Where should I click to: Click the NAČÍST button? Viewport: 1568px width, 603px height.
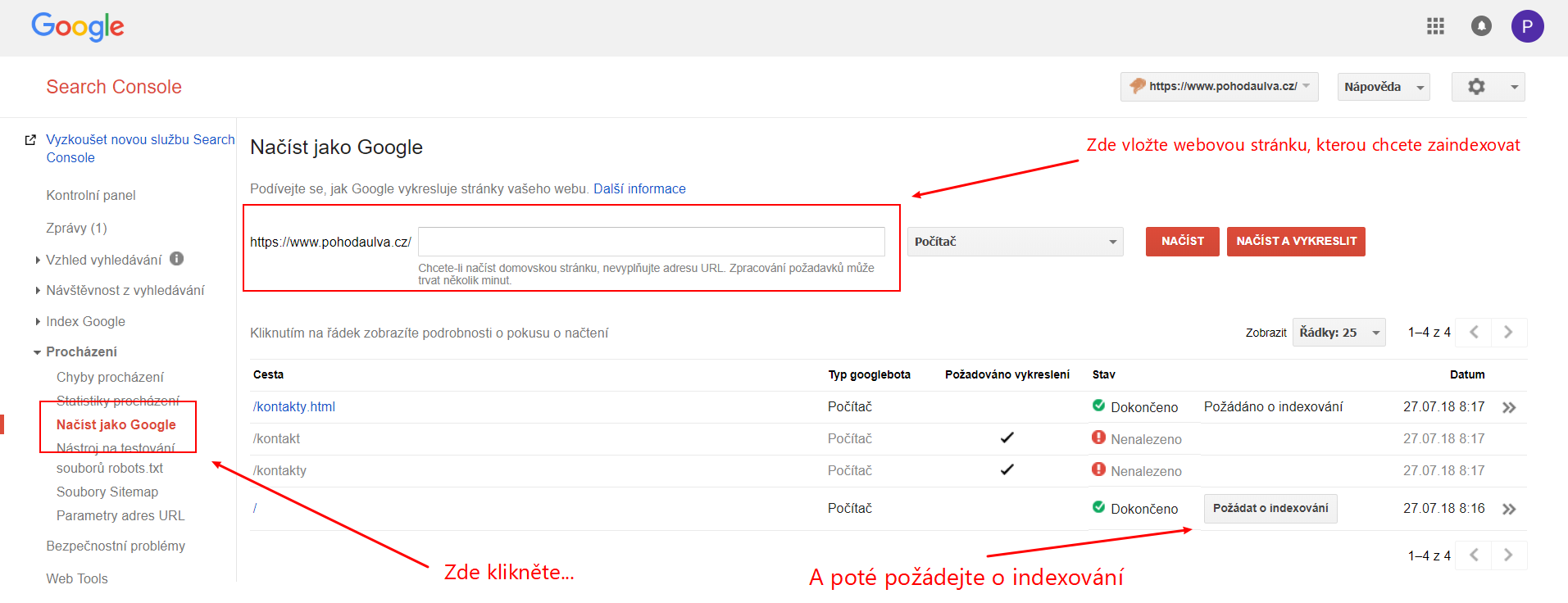point(1182,241)
